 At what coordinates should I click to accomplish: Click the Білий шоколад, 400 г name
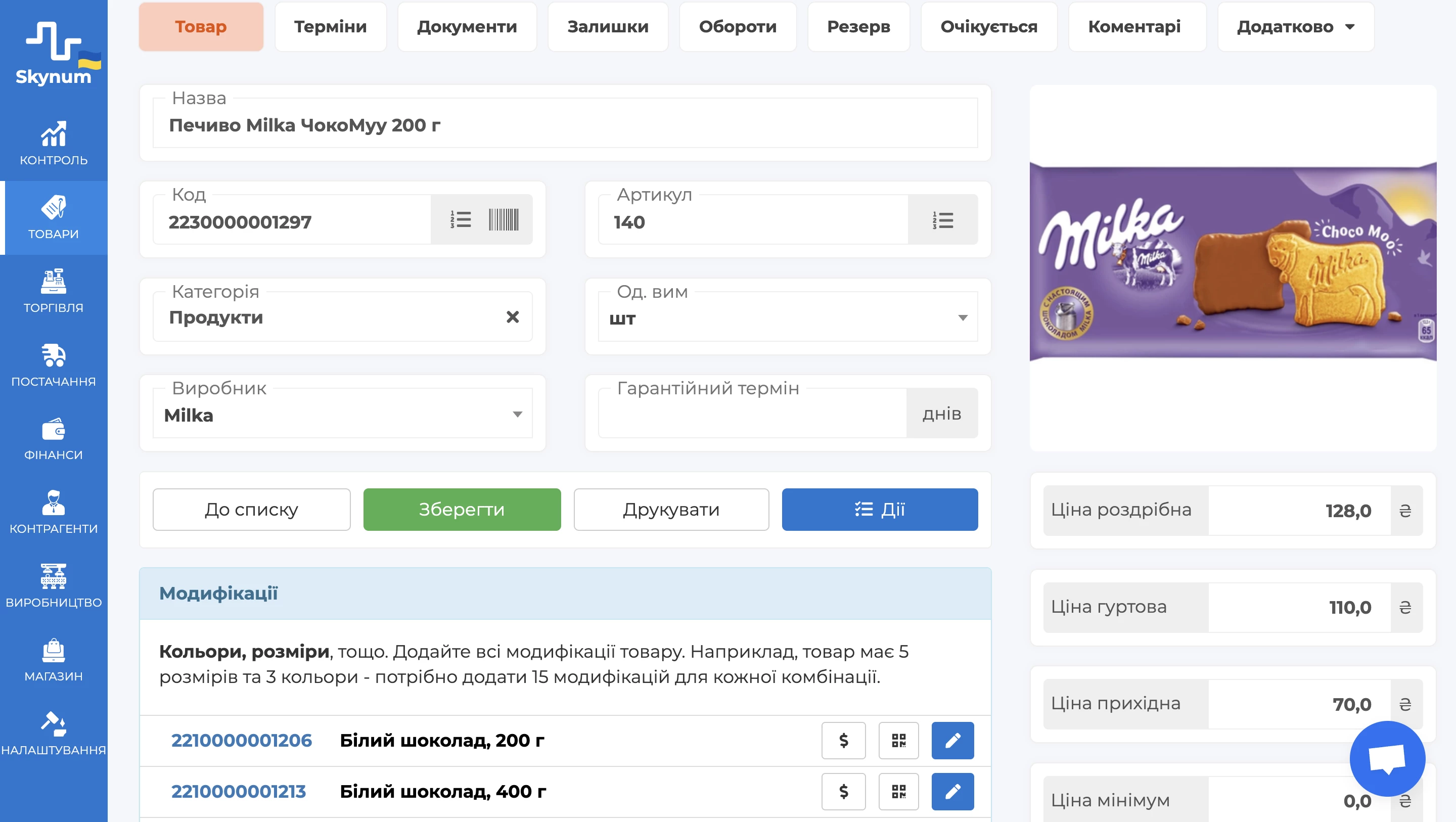coord(442,792)
